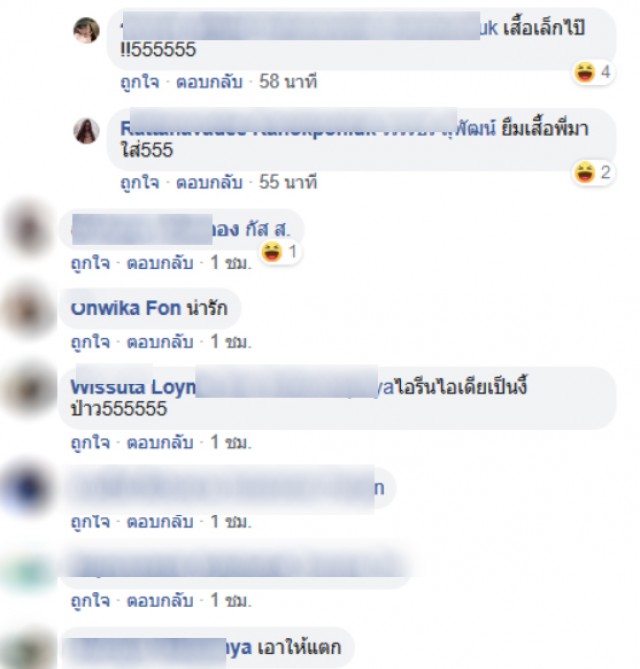This screenshot has width=640, height=669.
Task: Click the laughing reaction with count 2
Action: [593, 173]
